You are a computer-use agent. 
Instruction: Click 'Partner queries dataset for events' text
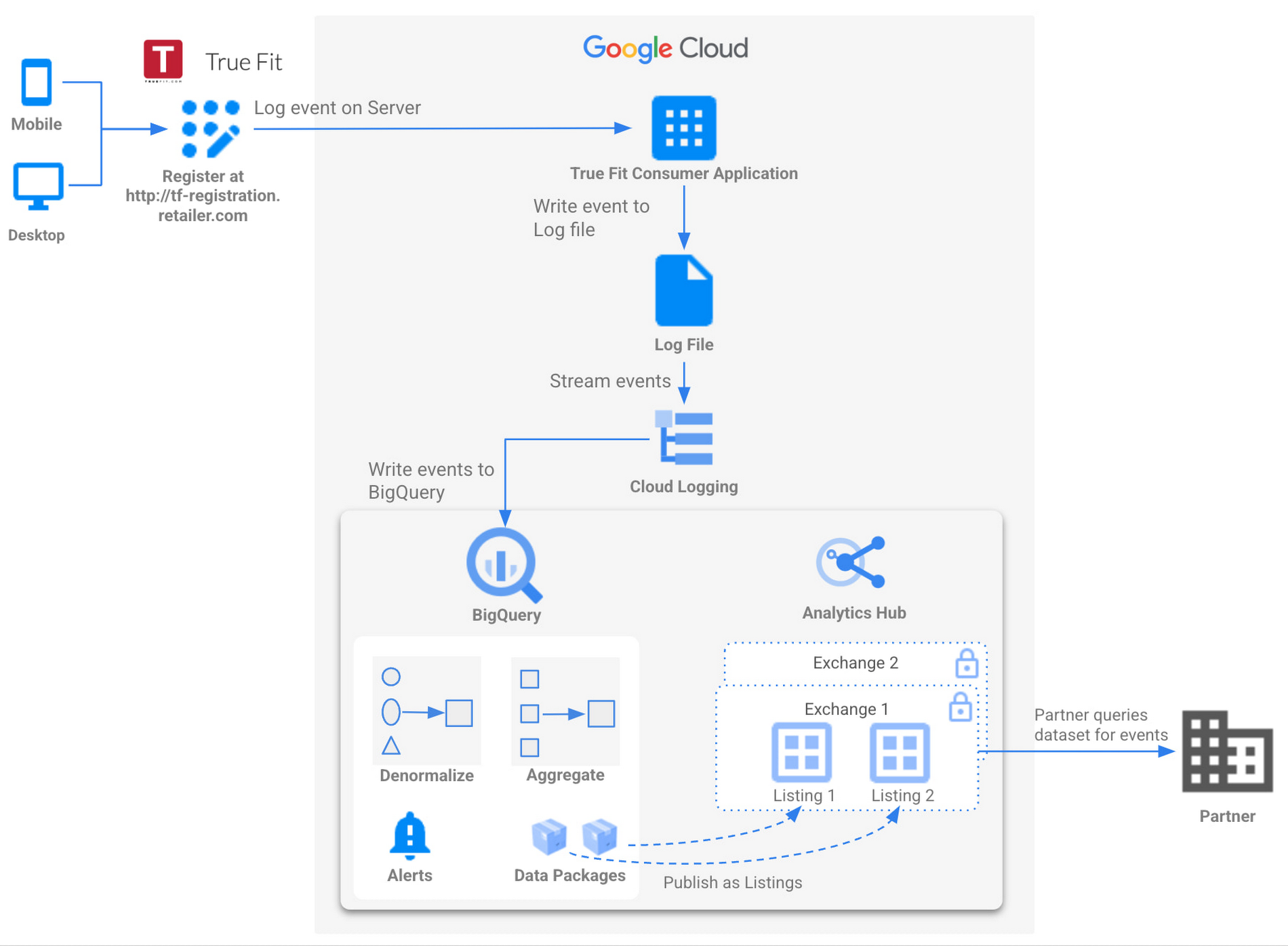1101,725
